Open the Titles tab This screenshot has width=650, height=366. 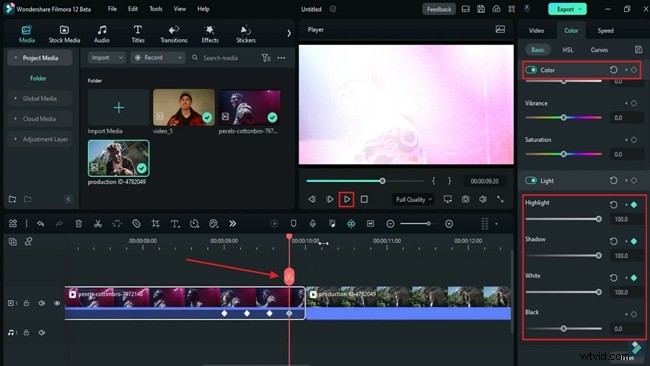(138, 34)
